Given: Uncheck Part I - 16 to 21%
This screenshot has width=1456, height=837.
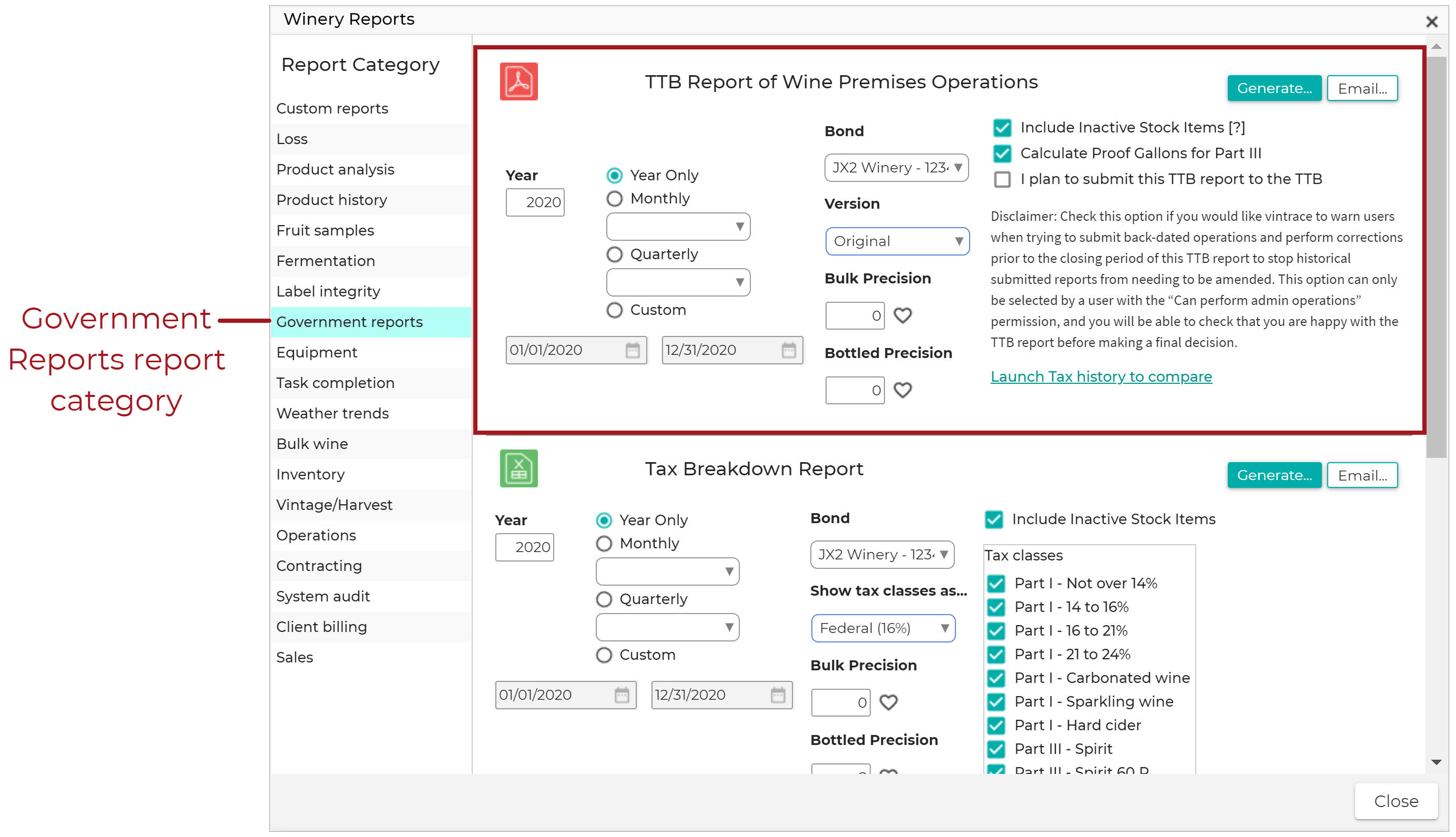Looking at the screenshot, I should click(x=995, y=630).
